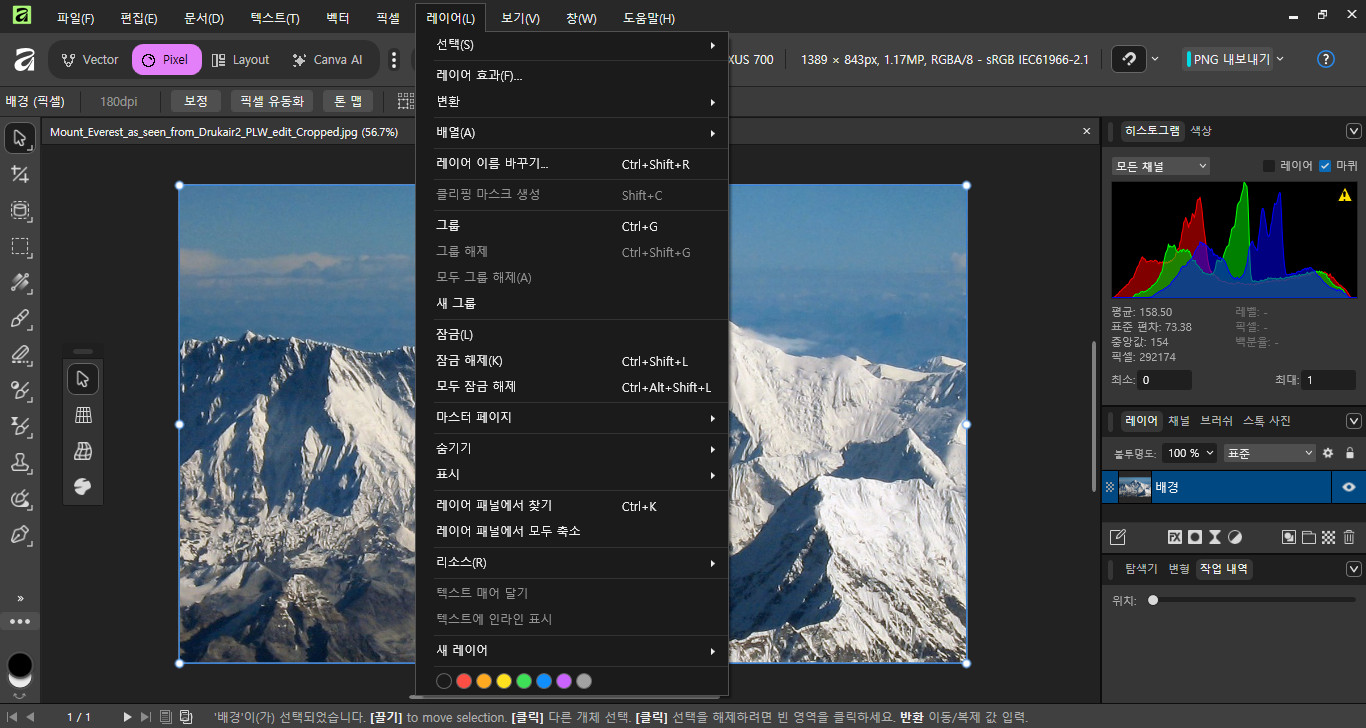Open blend mode 표준 dropdown
The image size is (1366, 728).
tap(1269, 453)
